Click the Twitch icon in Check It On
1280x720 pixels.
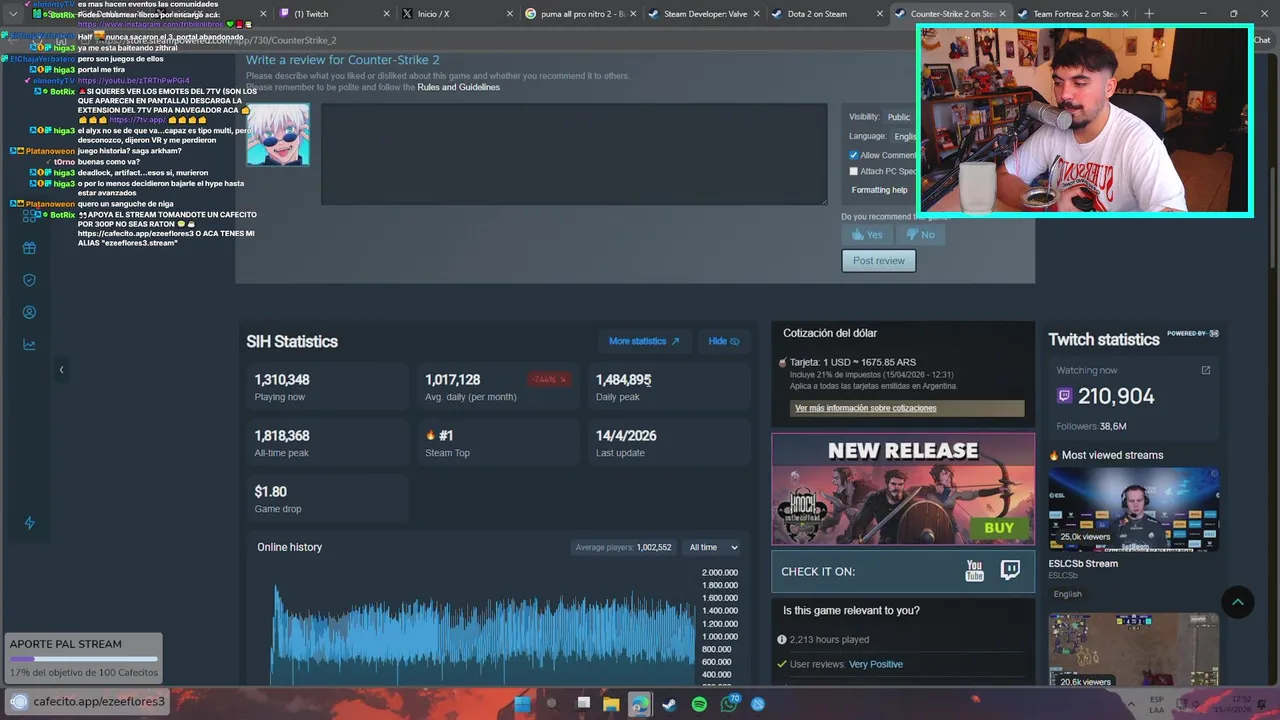(x=1011, y=571)
